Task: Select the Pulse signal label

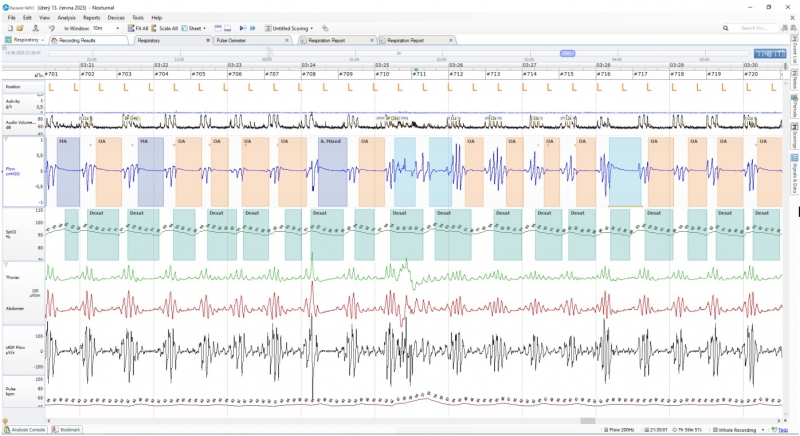Action: (x=22, y=392)
